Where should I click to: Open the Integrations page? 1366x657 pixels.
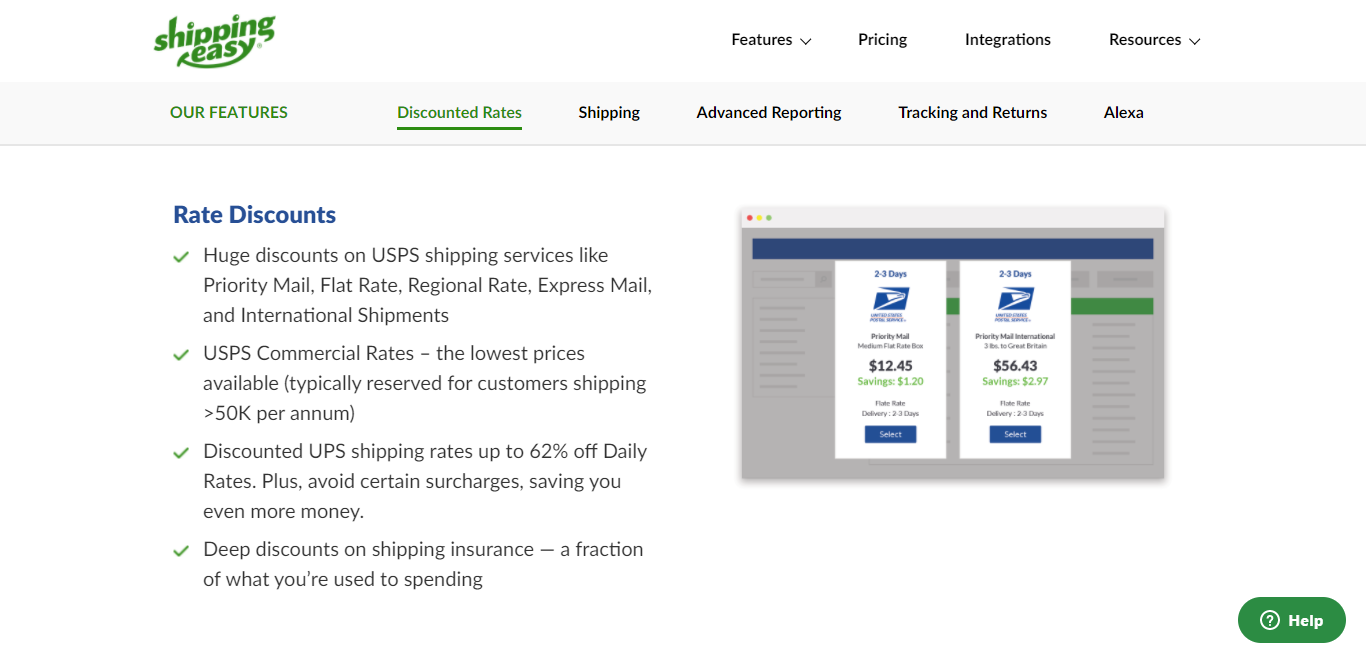1007,40
